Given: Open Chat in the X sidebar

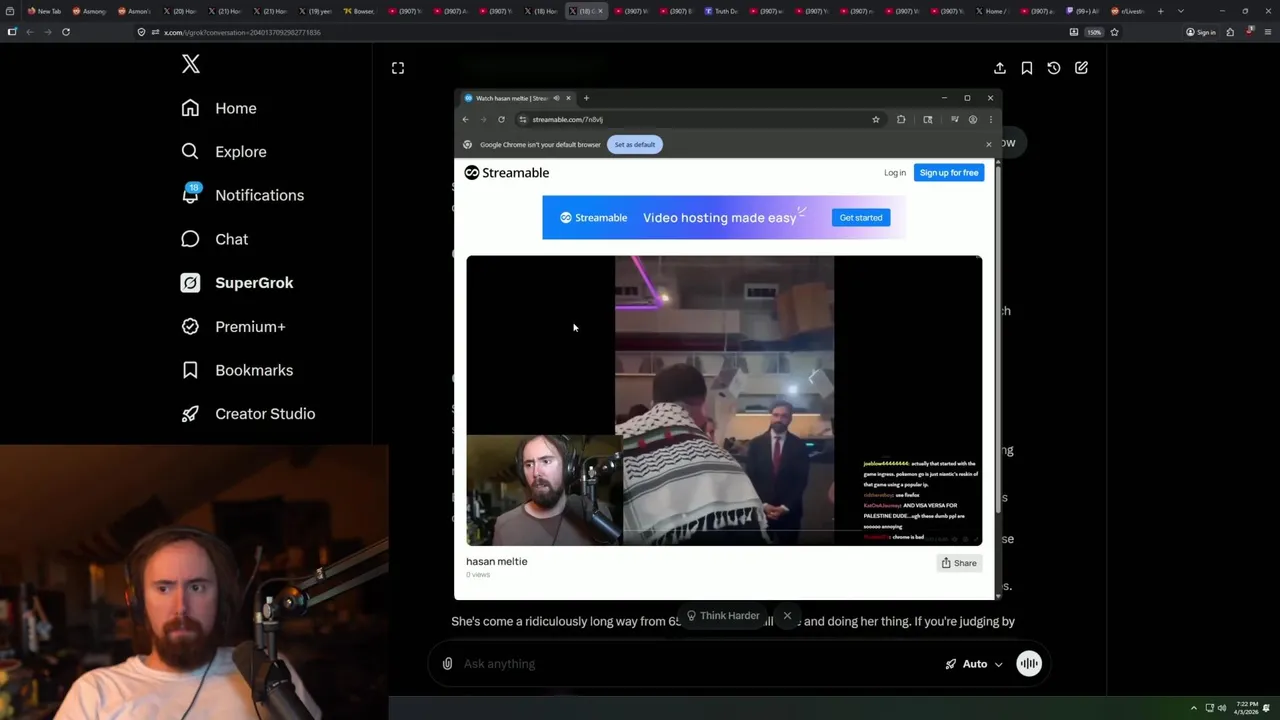Looking at the screenshot, I should coord(214,239).
